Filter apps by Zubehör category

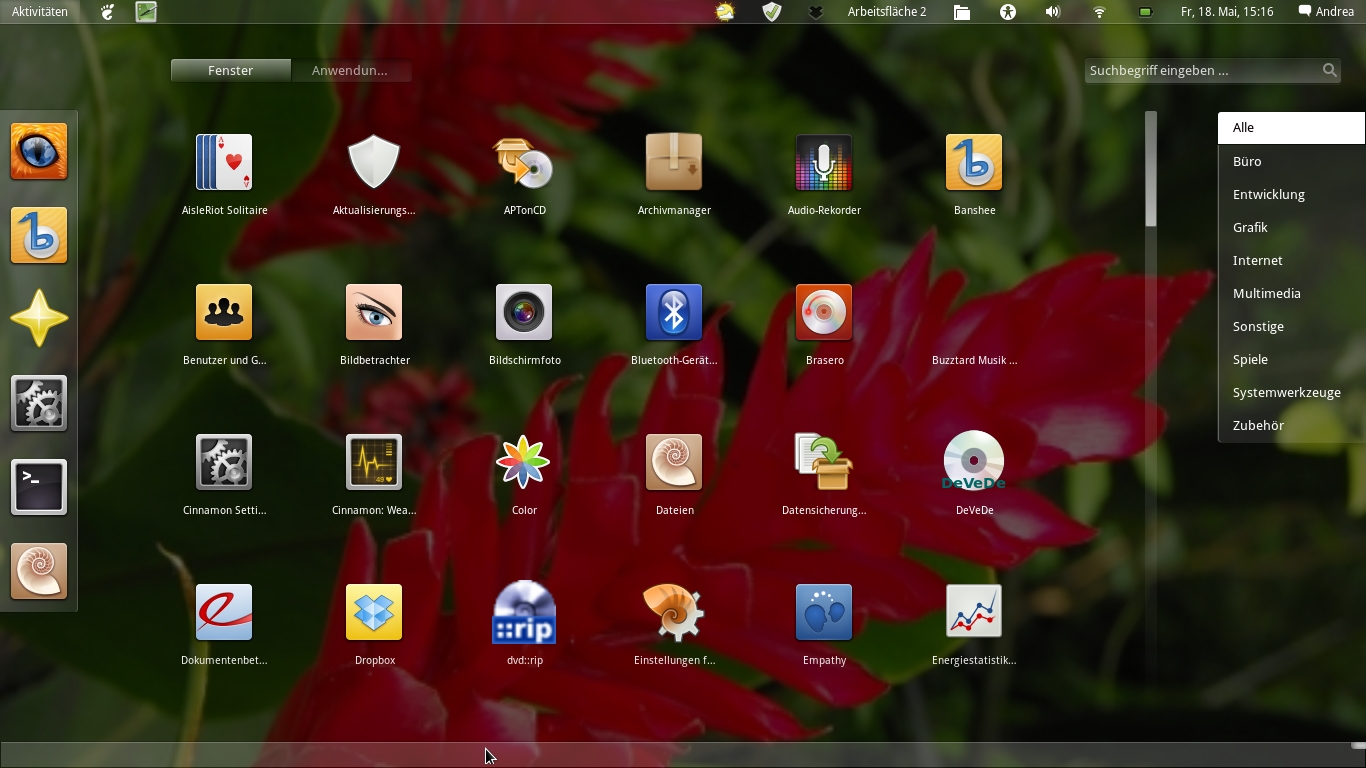point(1291,425)
